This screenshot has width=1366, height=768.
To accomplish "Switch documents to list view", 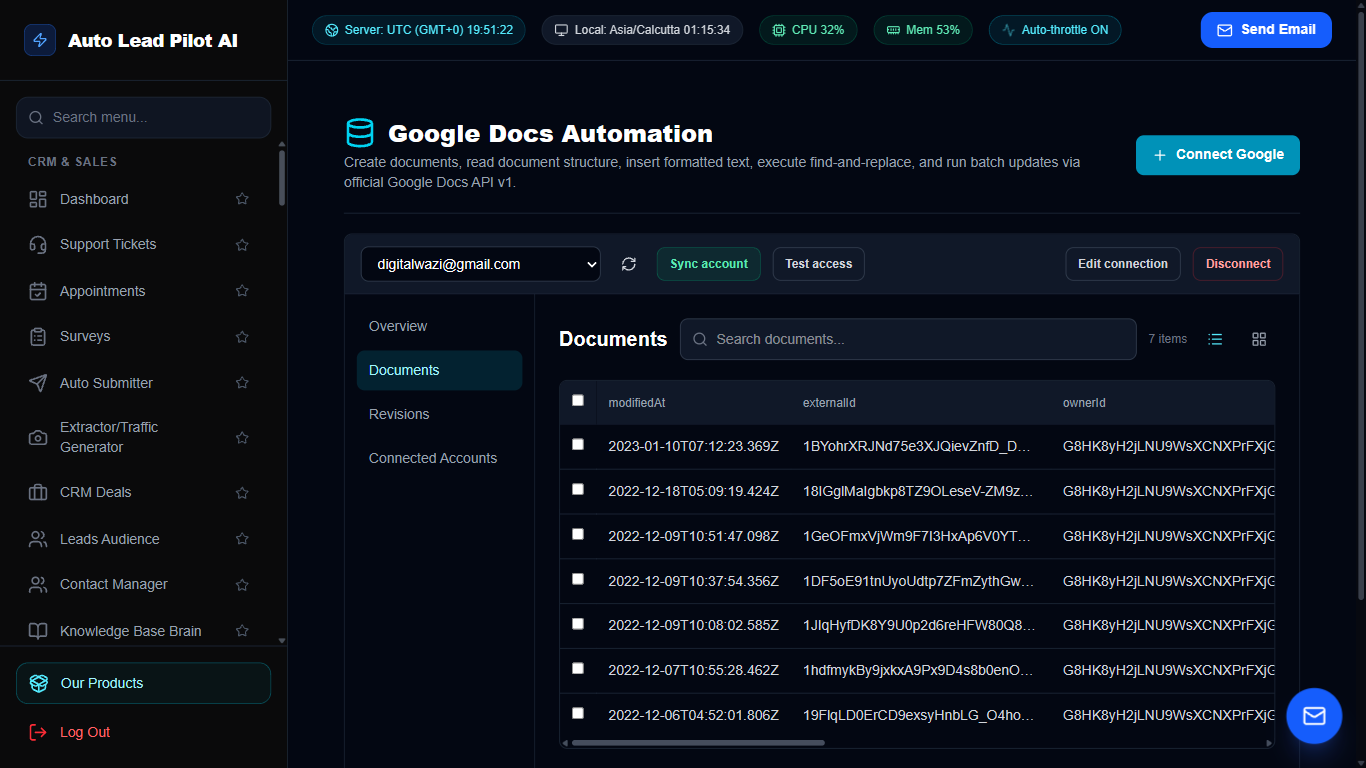I will 1215,339.
